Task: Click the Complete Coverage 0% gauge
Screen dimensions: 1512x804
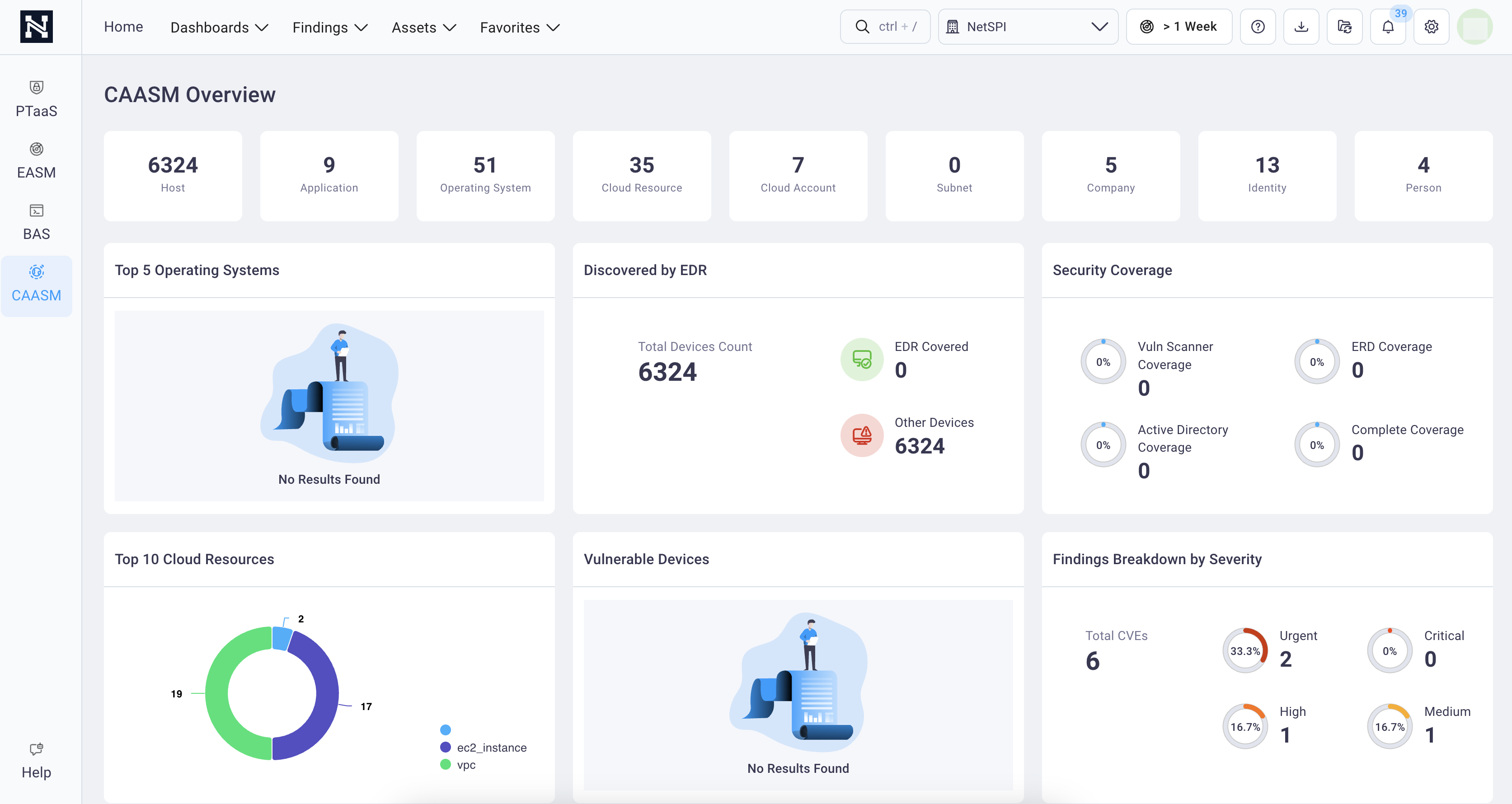Action: 1316,445
